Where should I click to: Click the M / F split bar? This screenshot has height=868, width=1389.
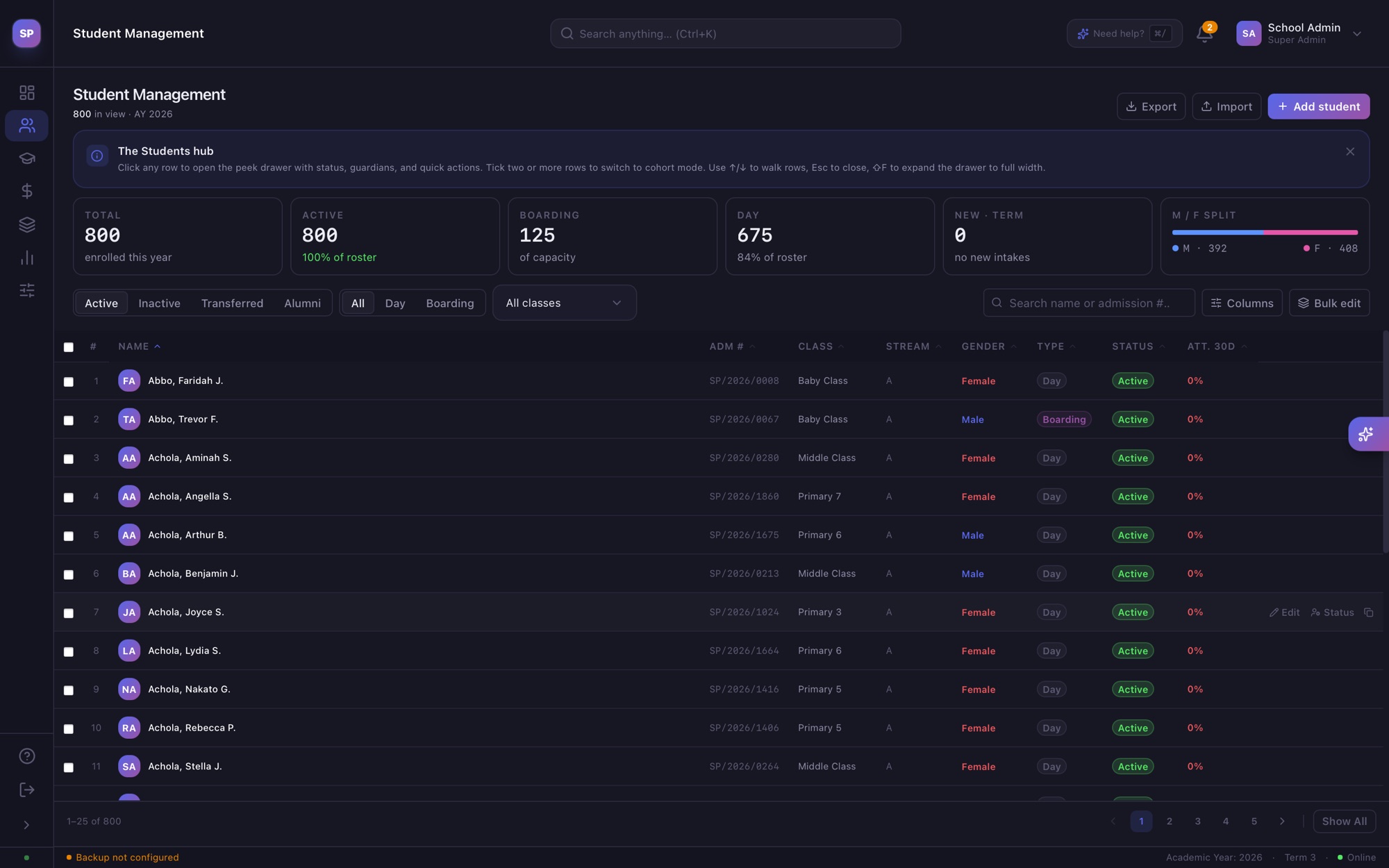(x=1265, y=232)
